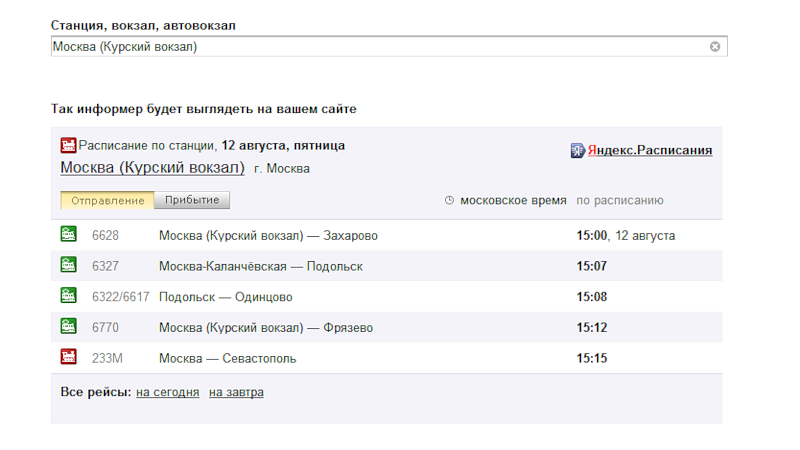Viewport: 800px width, 450px height.
Task: Show all trips на завтра
Action: [x=236, y=392]
